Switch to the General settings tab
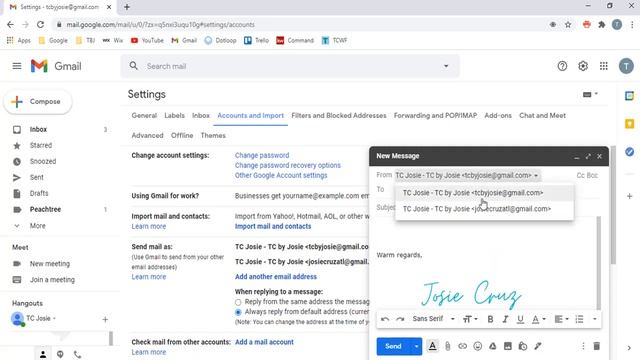The height and width of the screenshot is (360, 640). pos(144,116)
